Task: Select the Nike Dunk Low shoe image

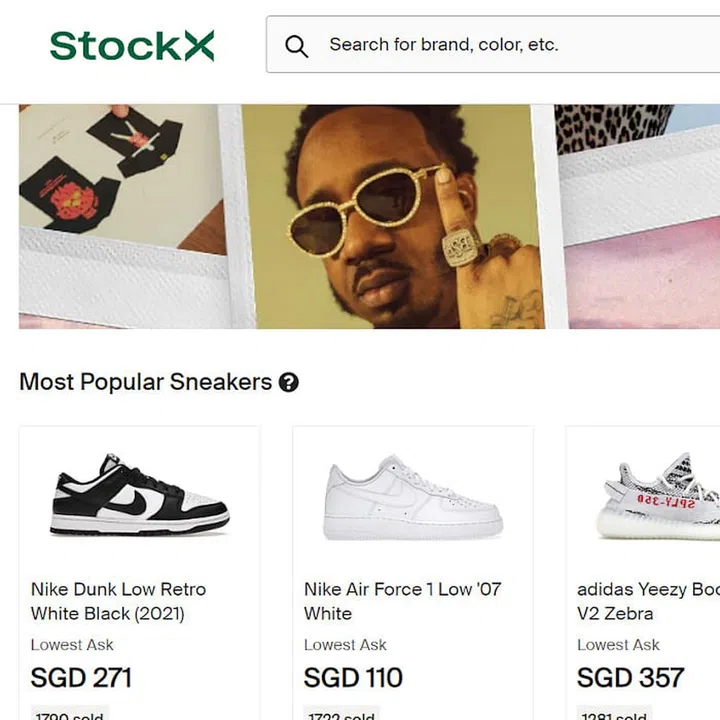Action: coord(140,495)
